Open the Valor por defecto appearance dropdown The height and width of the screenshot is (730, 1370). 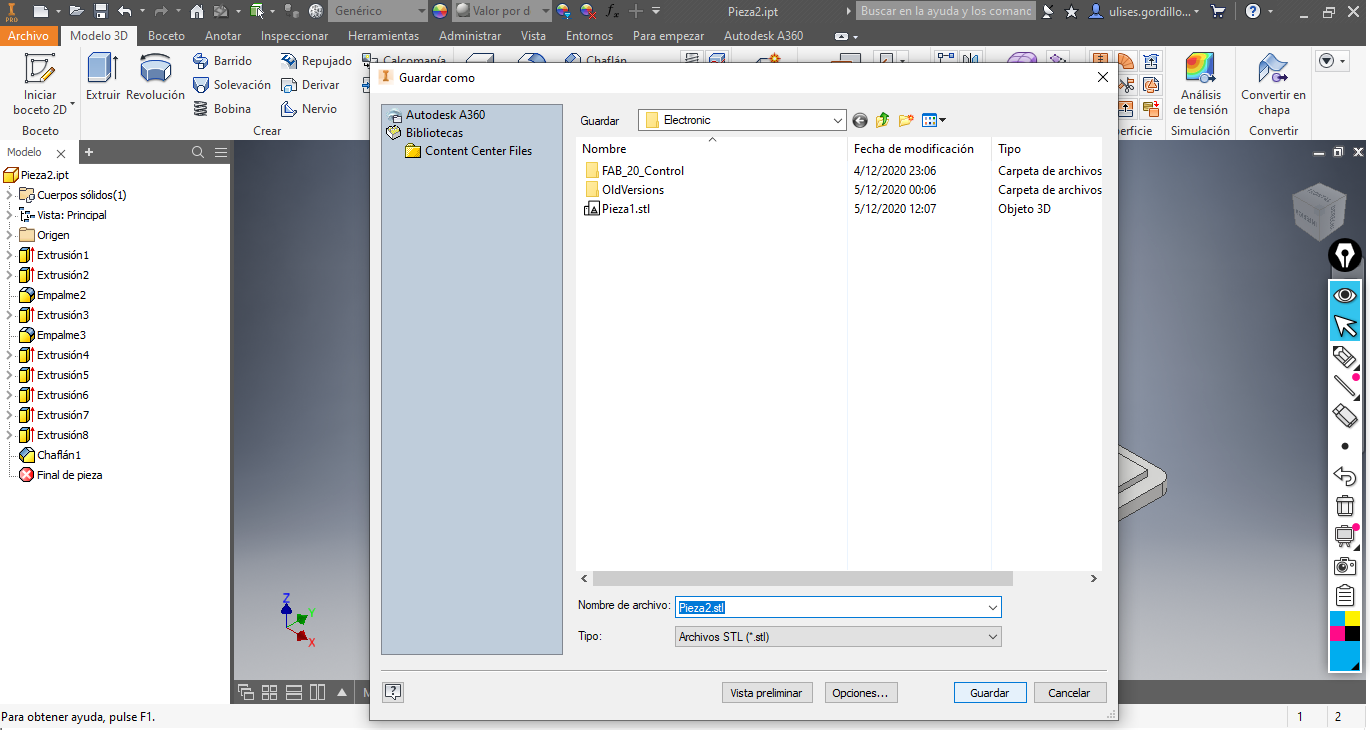(x=502, y=11)
